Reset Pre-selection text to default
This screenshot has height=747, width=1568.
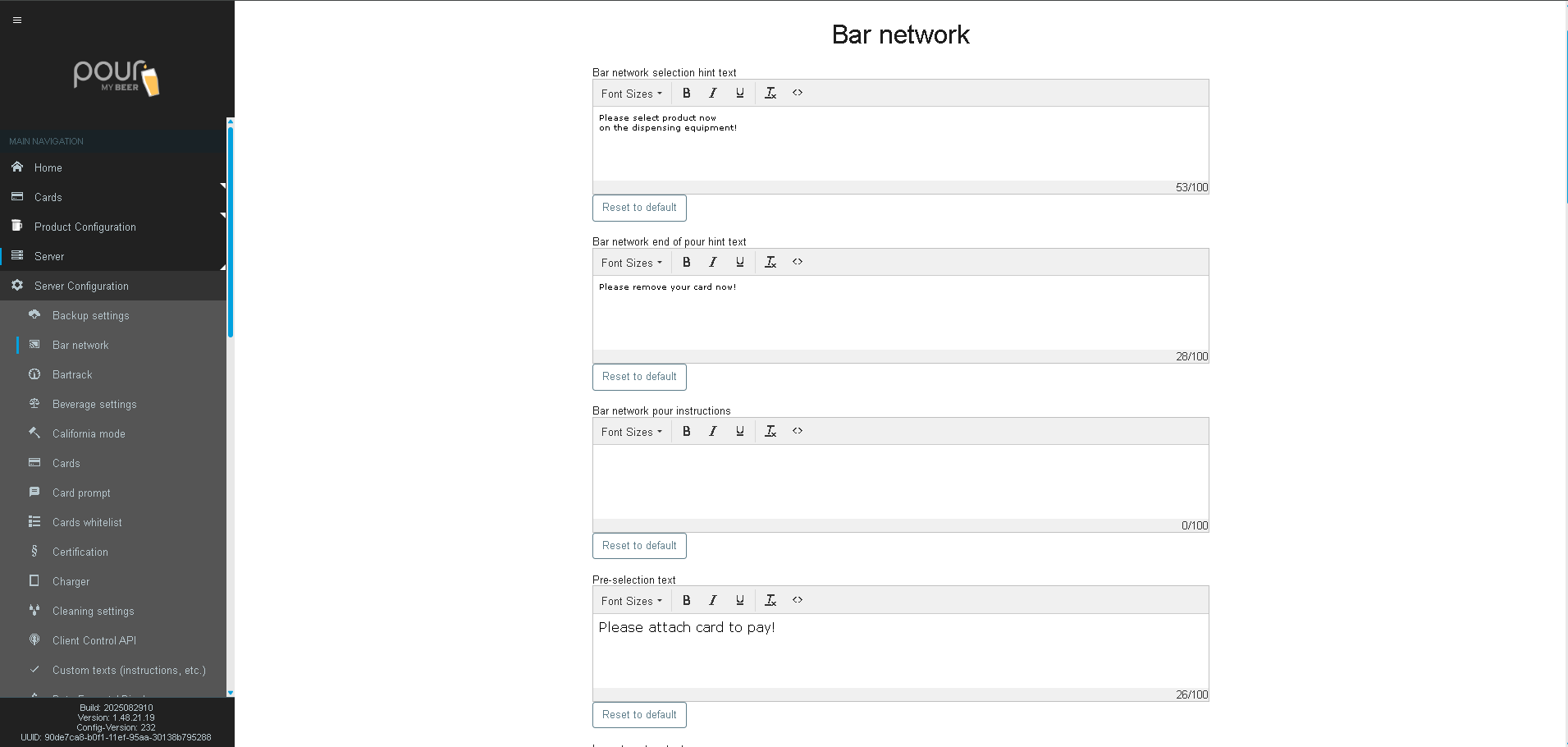click(x=639, y=715)
